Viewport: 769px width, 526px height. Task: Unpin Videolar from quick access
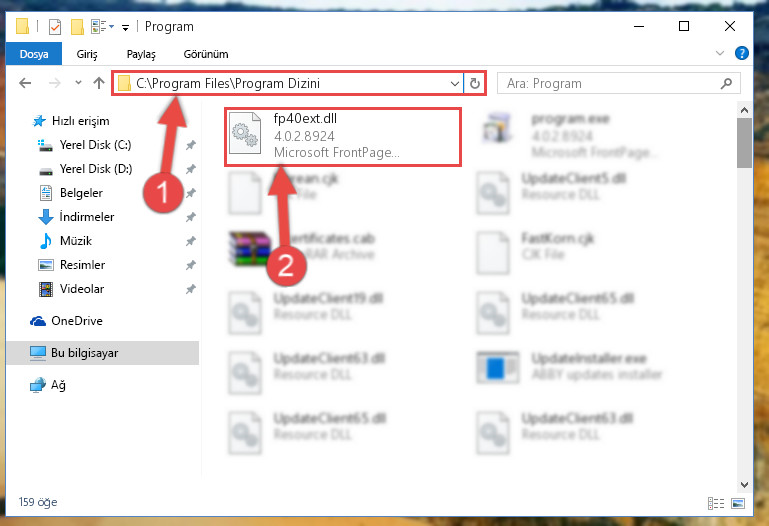tap(191, 289)
